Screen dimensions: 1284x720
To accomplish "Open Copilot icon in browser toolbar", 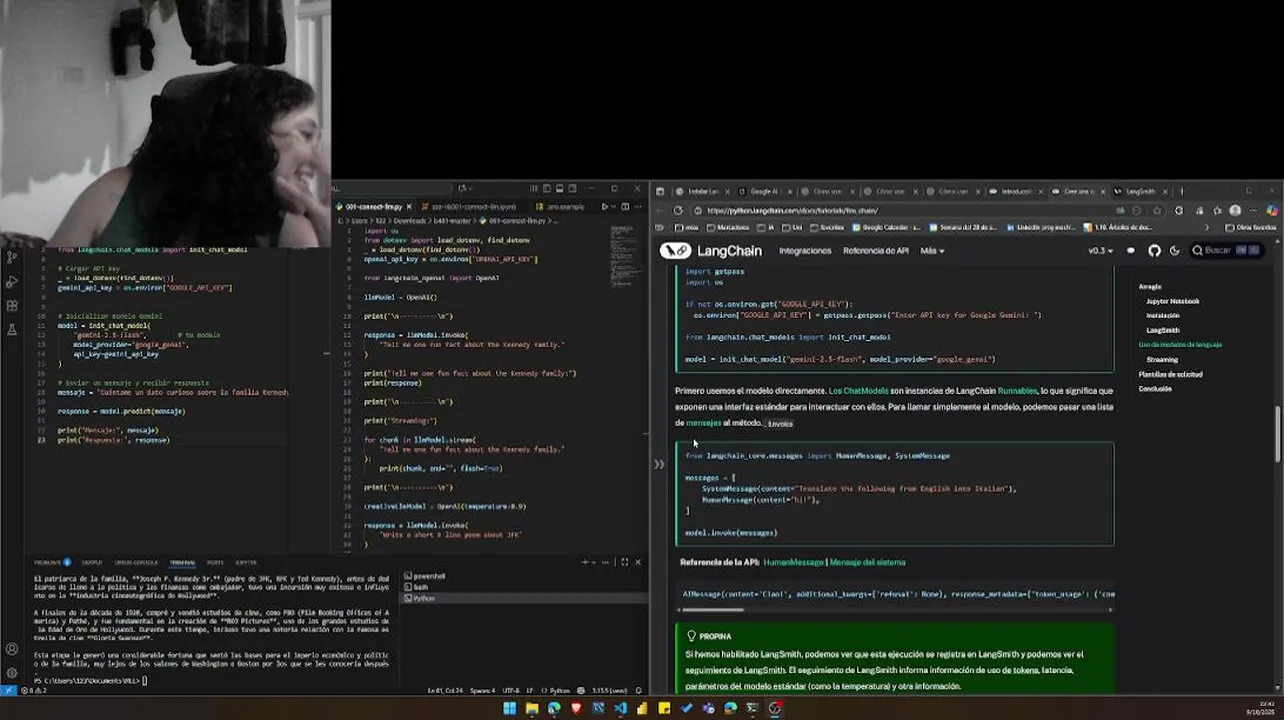I will 1271,210.
